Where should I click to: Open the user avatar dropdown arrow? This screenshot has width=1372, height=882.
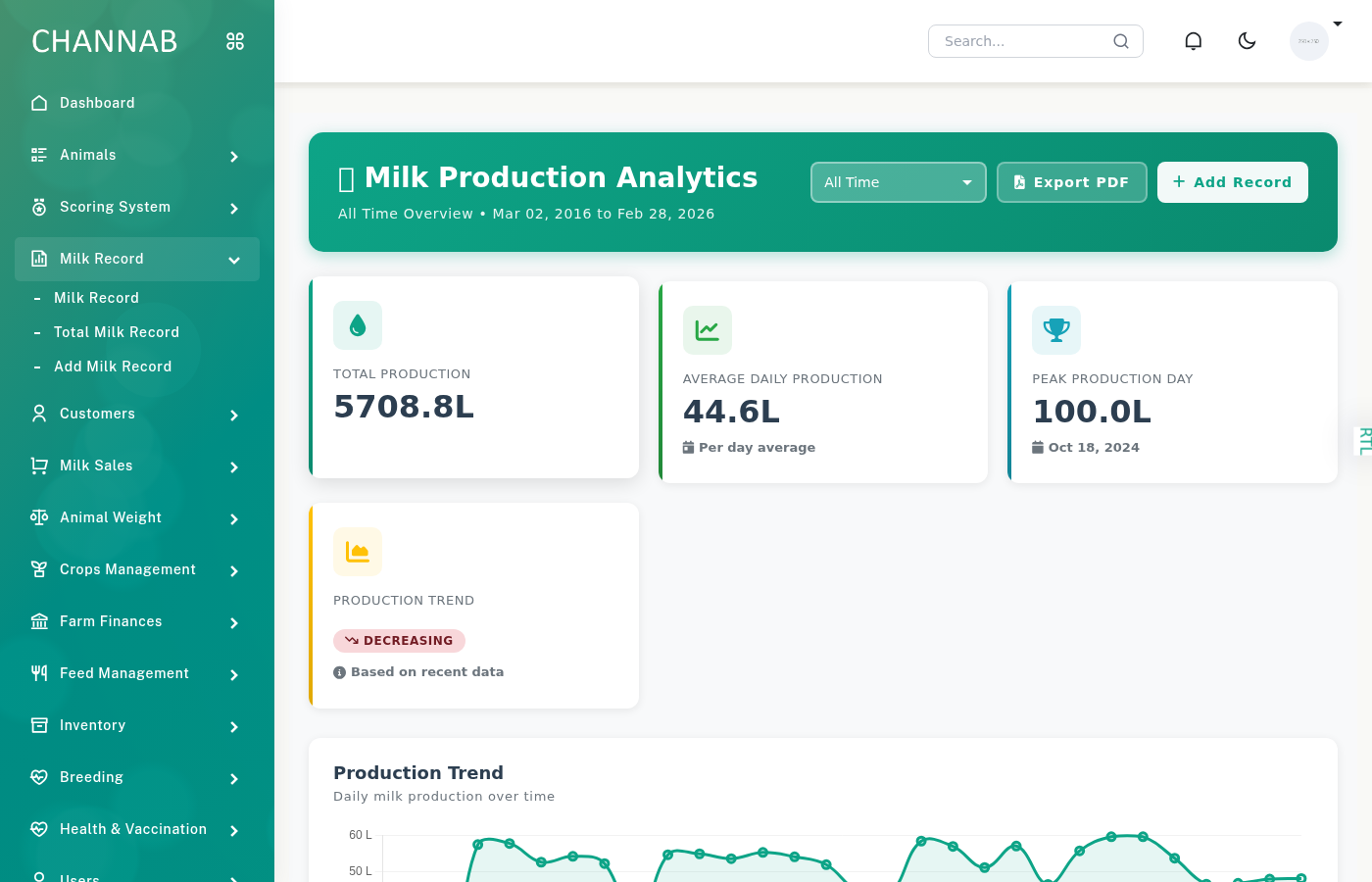pos(1339,24)
